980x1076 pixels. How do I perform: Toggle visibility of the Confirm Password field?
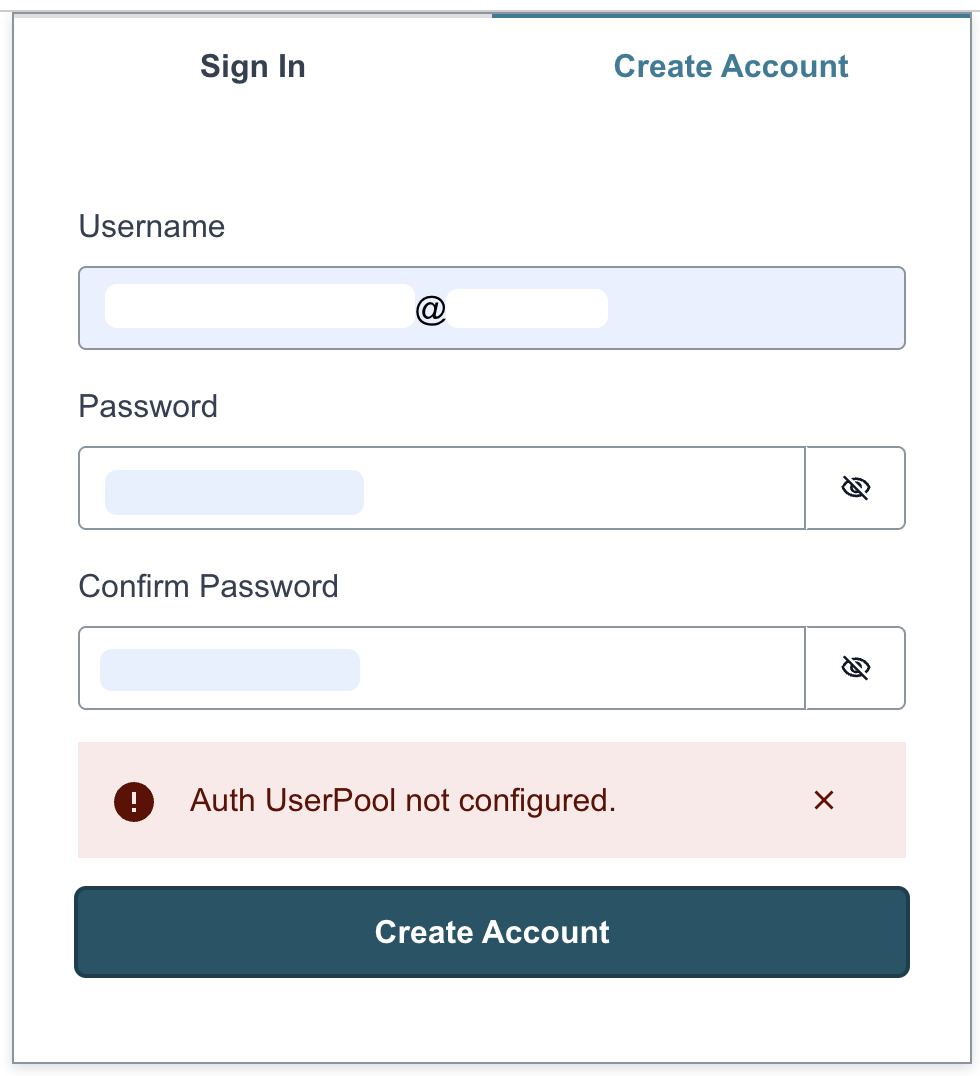pos(855,668)
